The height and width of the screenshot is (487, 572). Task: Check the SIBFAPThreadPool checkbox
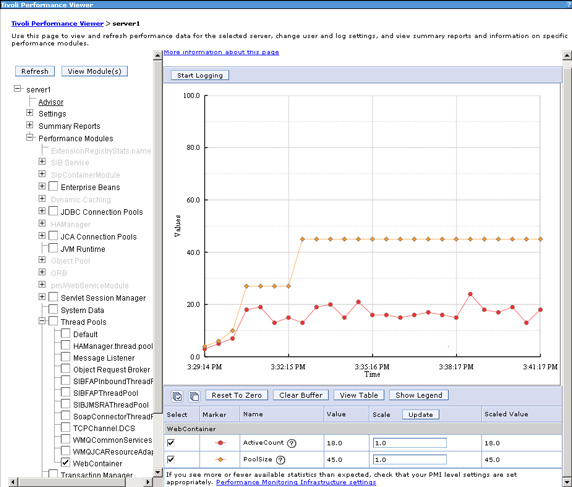point(66,392)
